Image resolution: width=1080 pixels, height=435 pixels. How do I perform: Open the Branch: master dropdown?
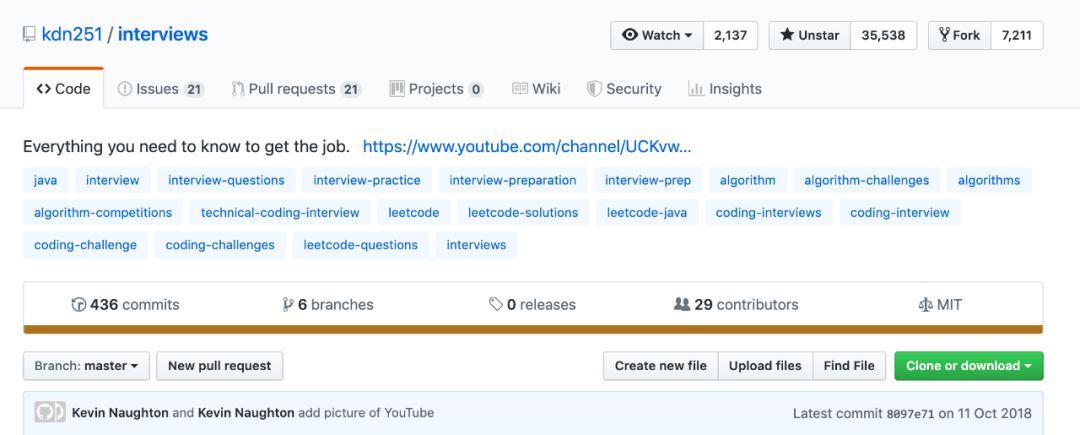tap(86, 366)
